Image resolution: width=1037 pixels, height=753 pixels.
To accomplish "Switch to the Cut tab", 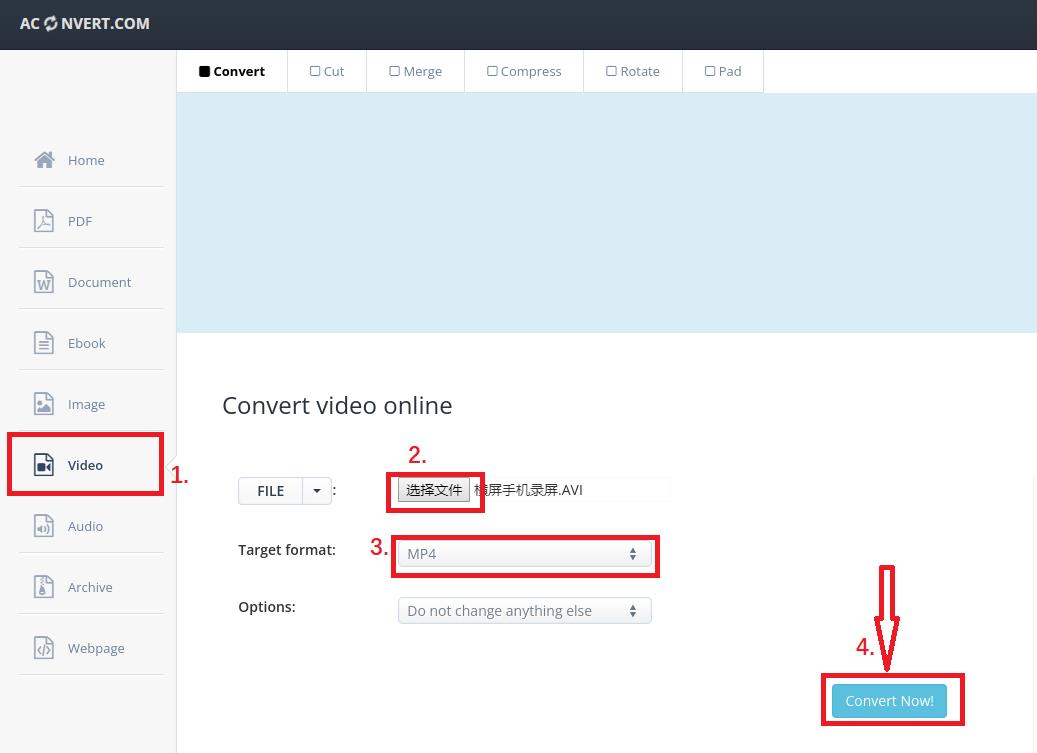I will pyautogui.click(x=327, y=71).
